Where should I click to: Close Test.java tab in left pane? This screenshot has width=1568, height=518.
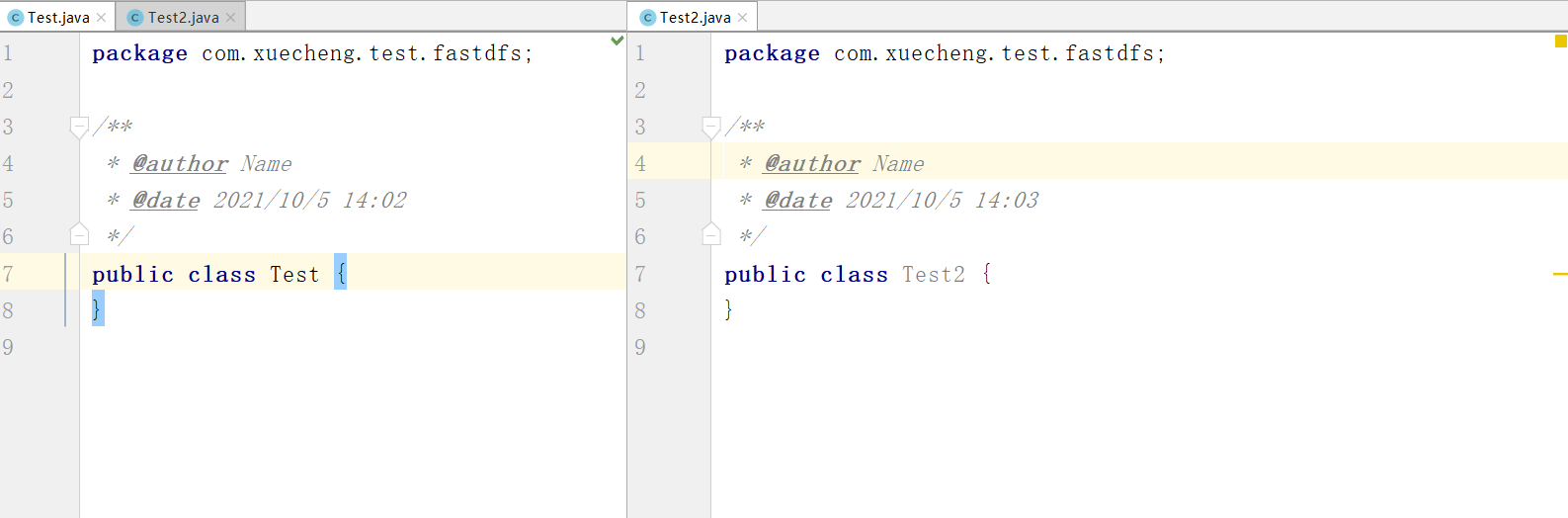click(x=101, y=18)
